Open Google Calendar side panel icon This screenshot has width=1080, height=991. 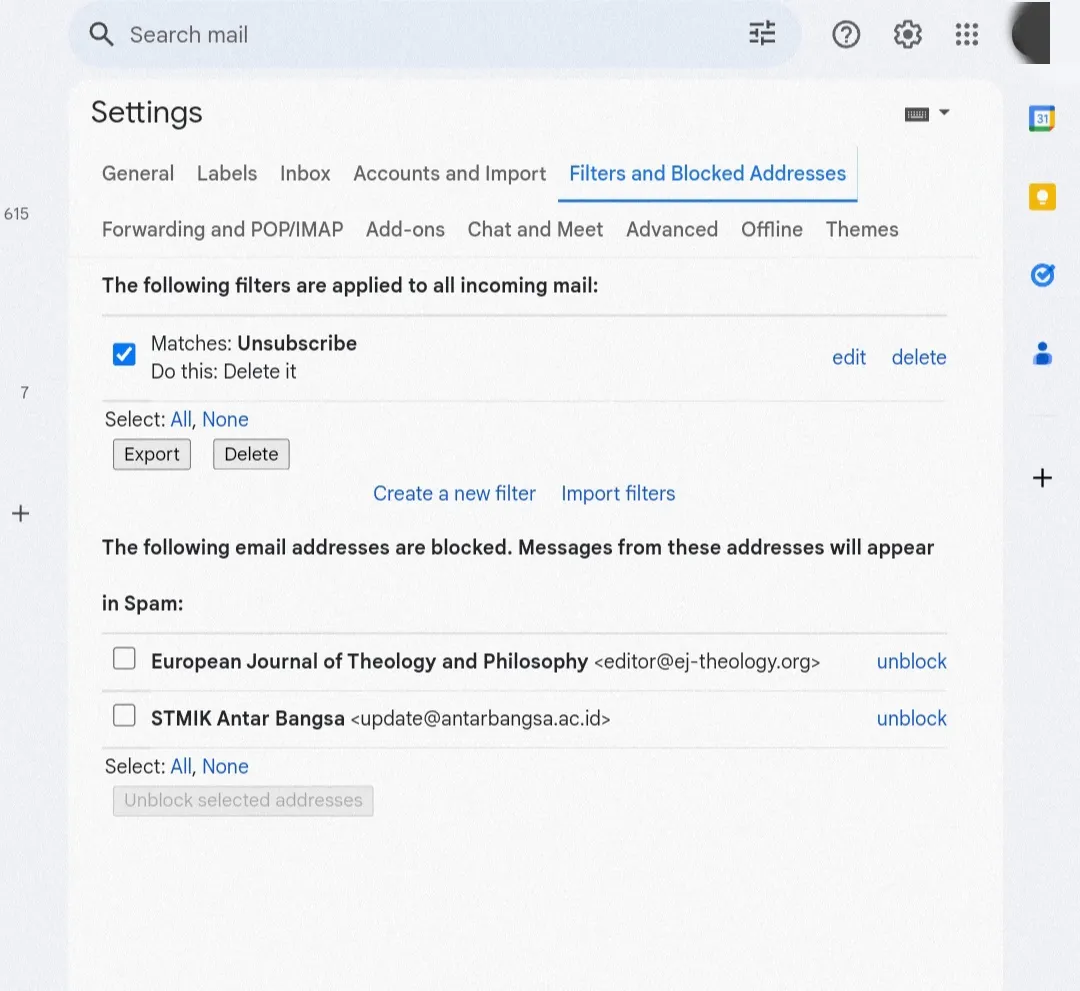(x=1042, y=119)
